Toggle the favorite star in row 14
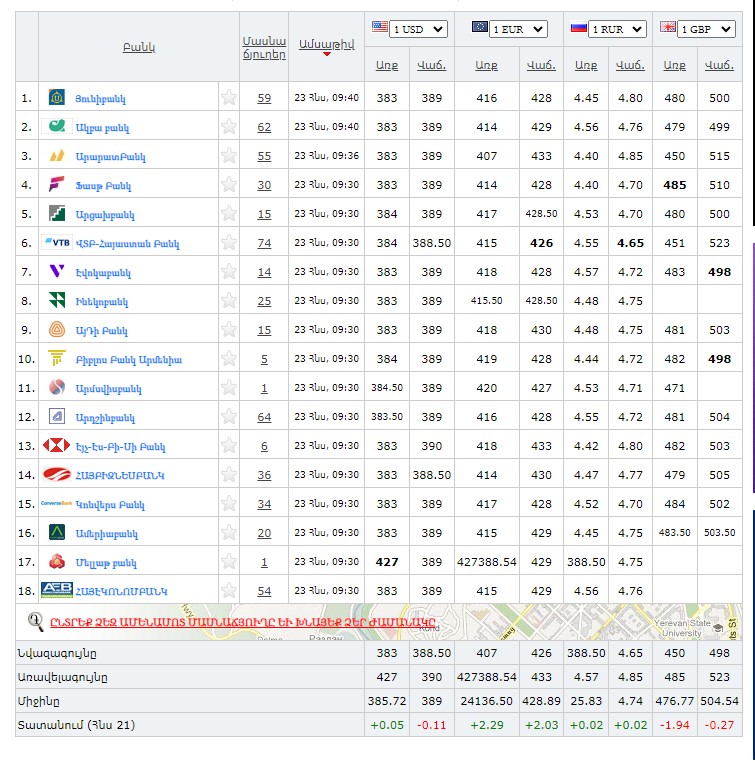 tap(229, 475)
